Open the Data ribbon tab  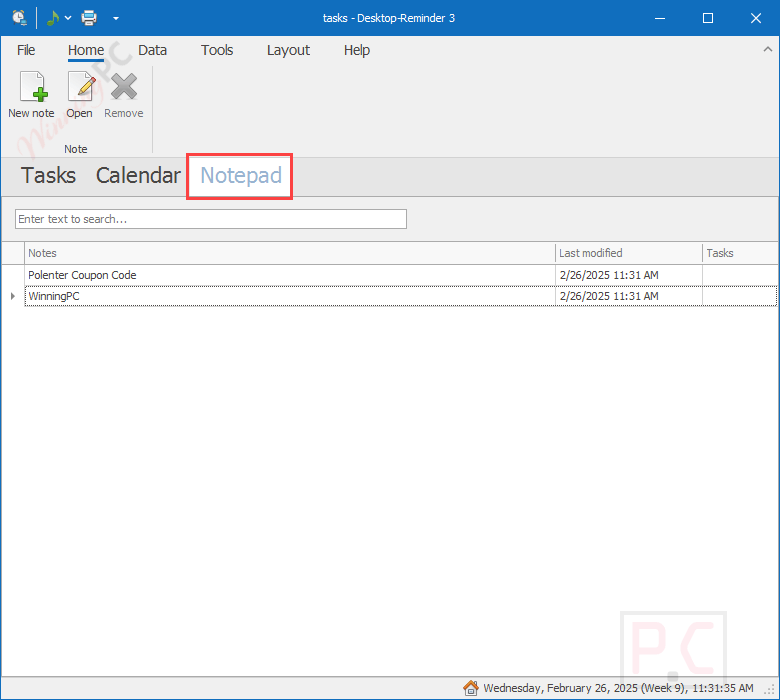152,50
